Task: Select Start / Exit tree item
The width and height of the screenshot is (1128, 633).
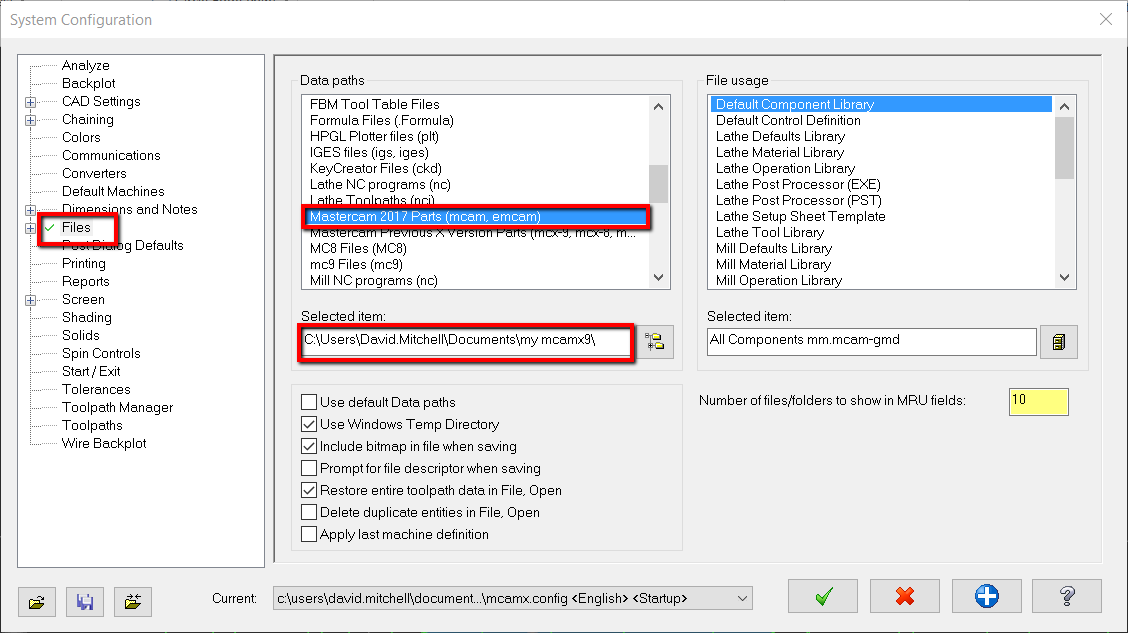Action: coord(91,371)
